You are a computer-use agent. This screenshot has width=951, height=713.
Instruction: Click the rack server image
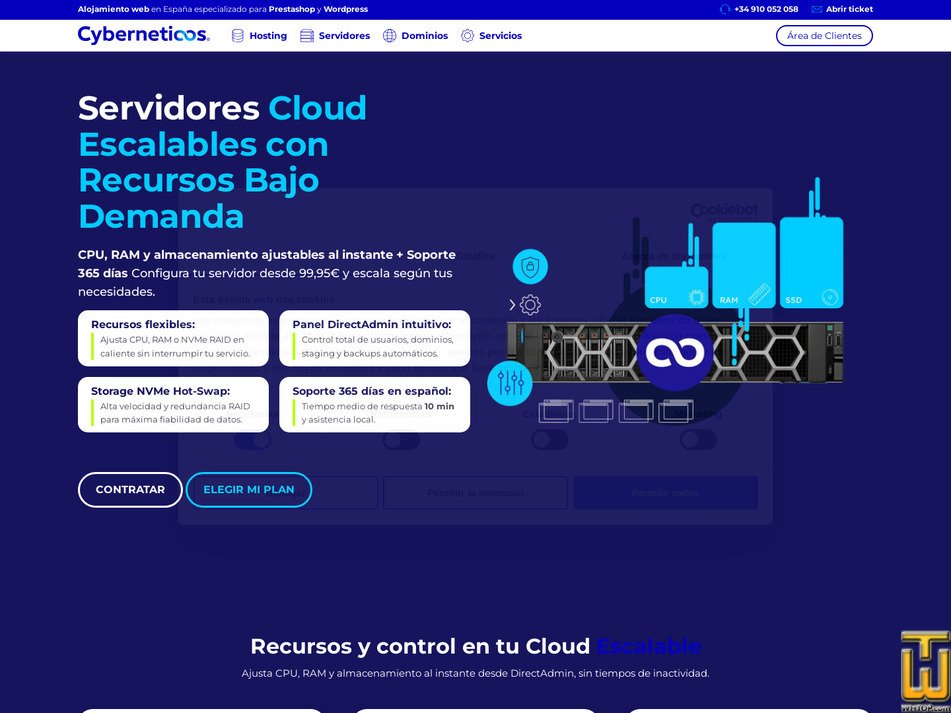click(x=675, y=352)
